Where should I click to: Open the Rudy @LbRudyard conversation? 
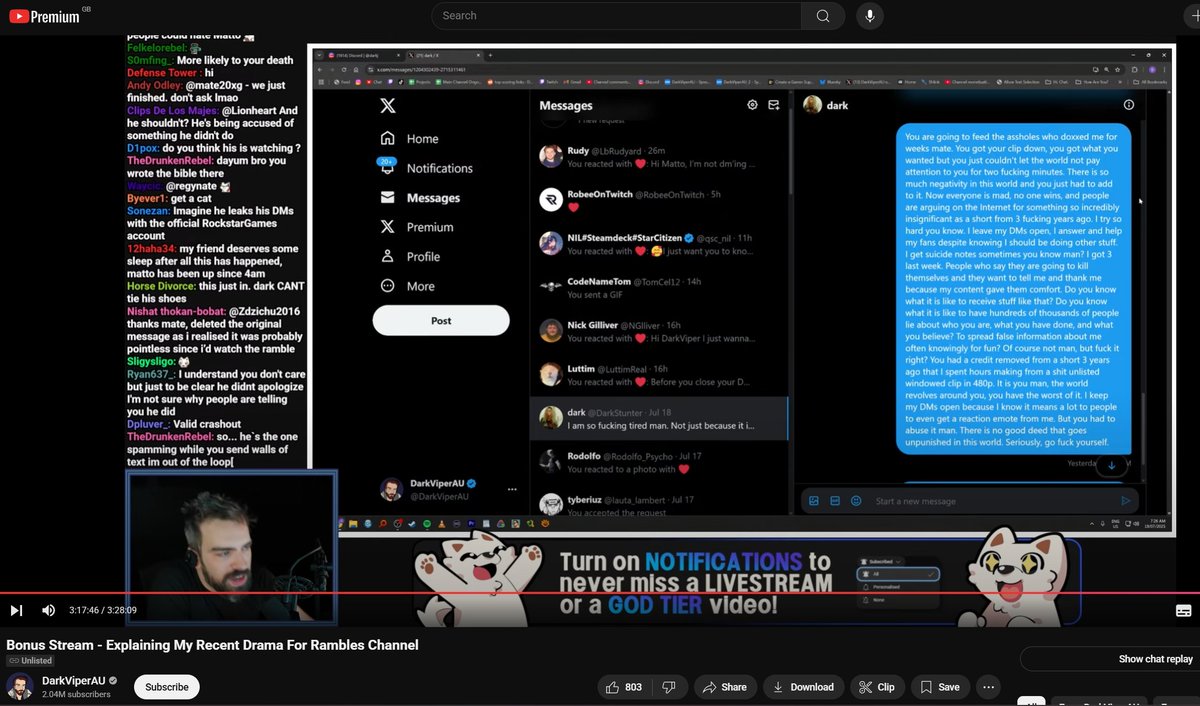(659, 157)
